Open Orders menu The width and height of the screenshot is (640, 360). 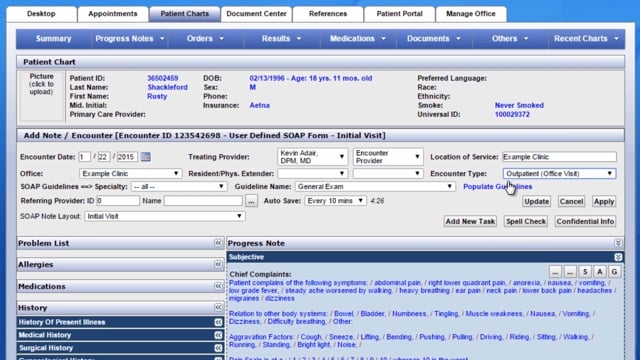tap(205, 39)
